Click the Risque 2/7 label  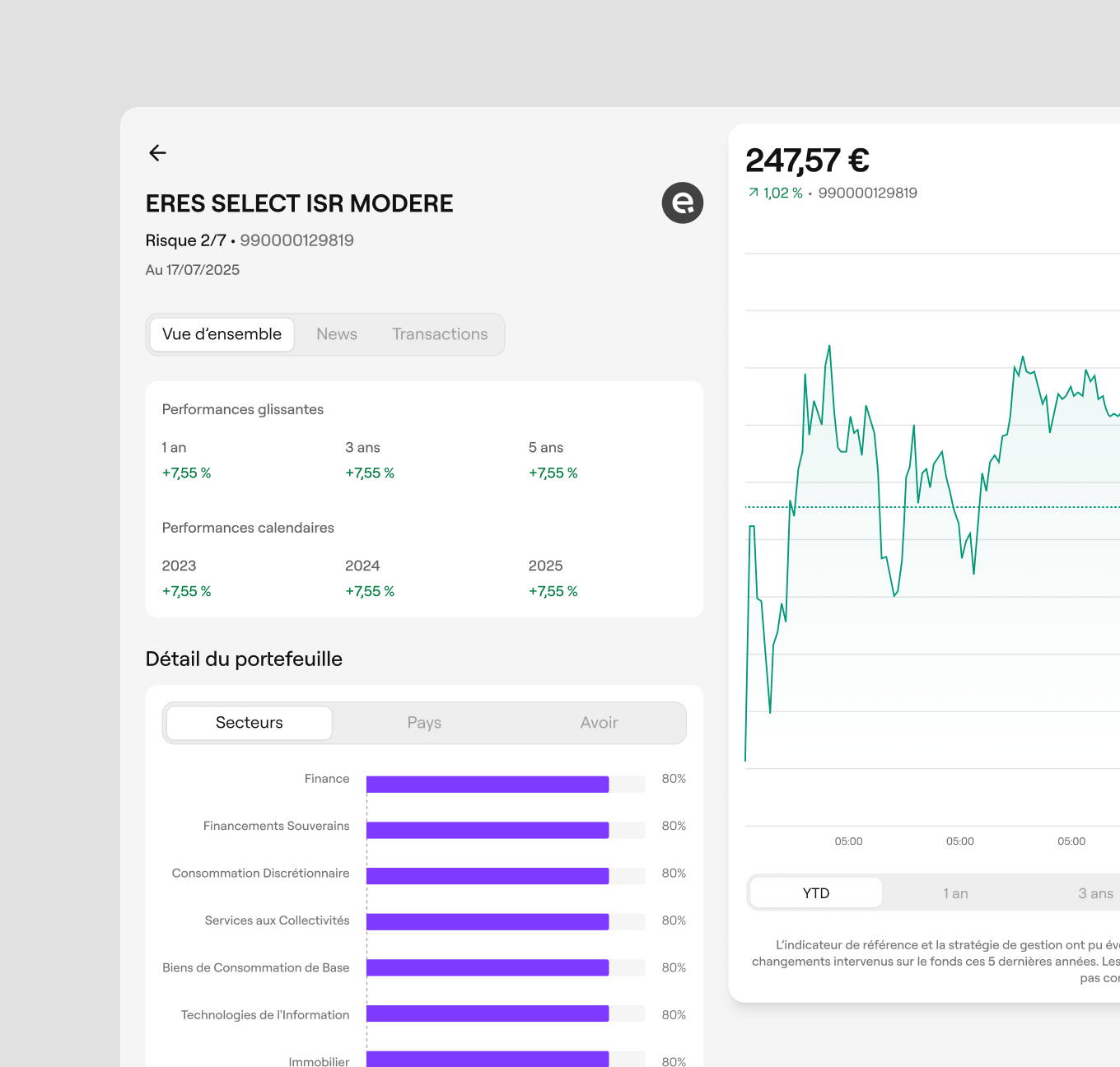[185, 240]
